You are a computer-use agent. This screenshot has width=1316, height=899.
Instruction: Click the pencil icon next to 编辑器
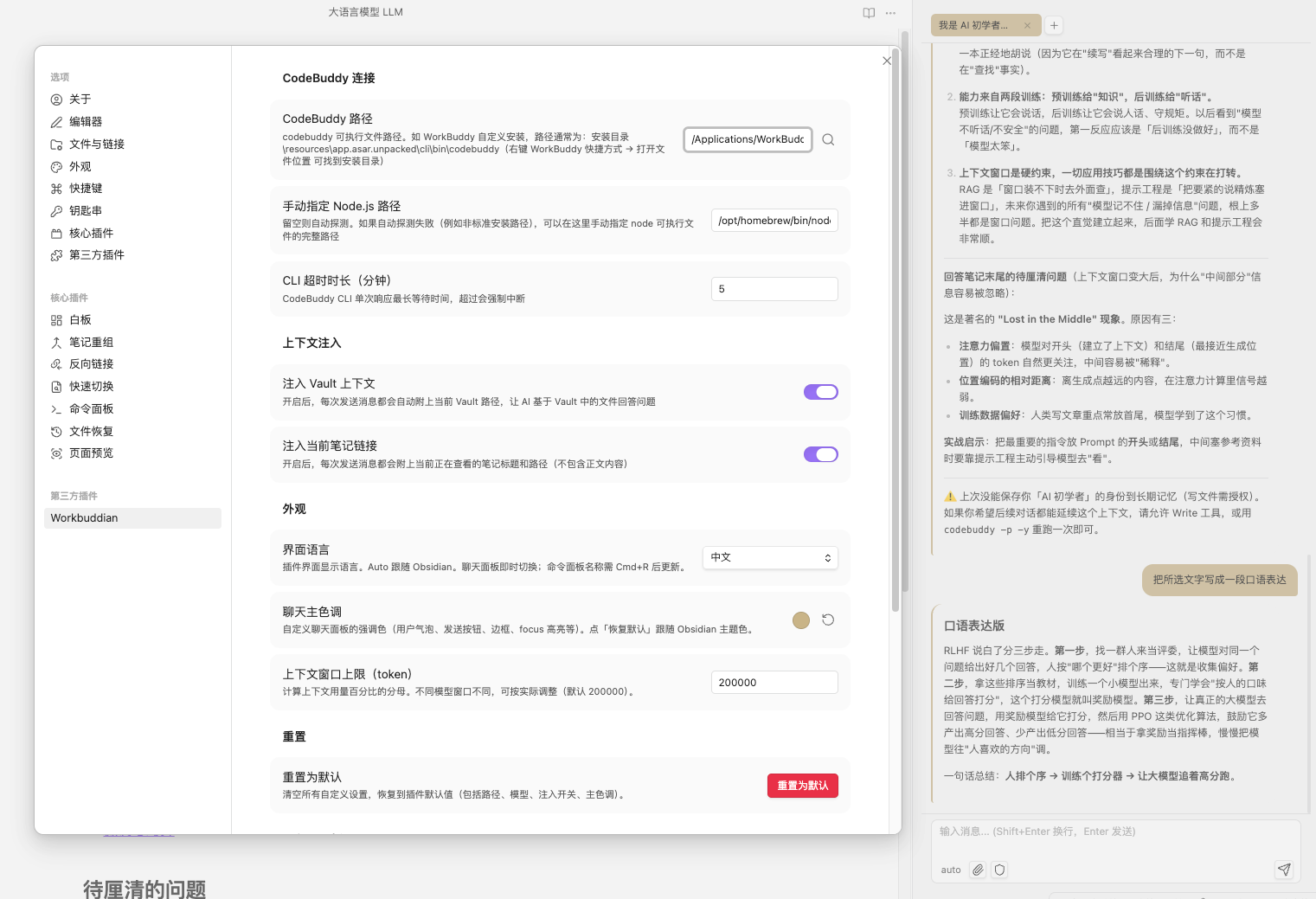(56, 122)
